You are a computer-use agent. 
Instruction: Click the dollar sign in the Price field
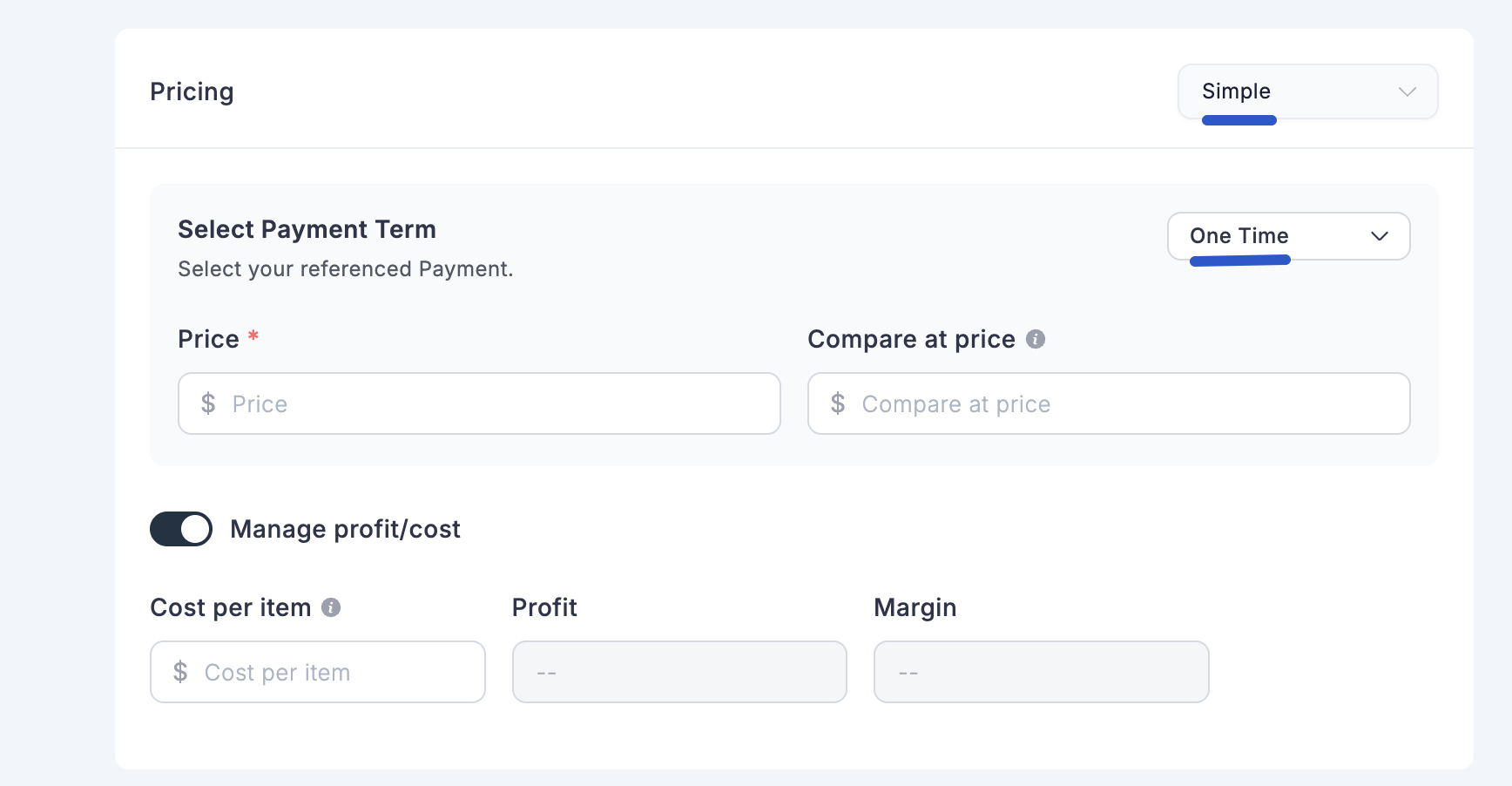click(208, 403)
